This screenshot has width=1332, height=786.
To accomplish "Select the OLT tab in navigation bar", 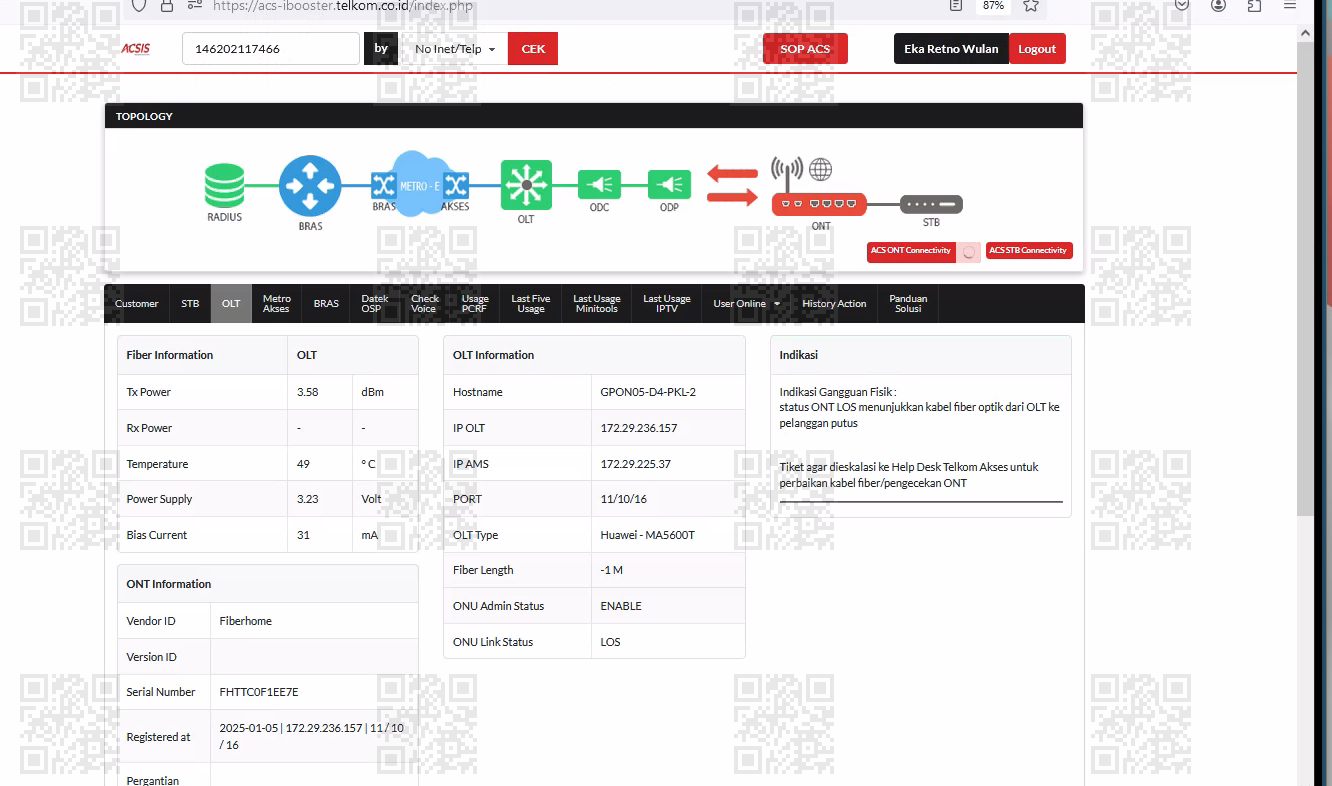I will point(231,304).
